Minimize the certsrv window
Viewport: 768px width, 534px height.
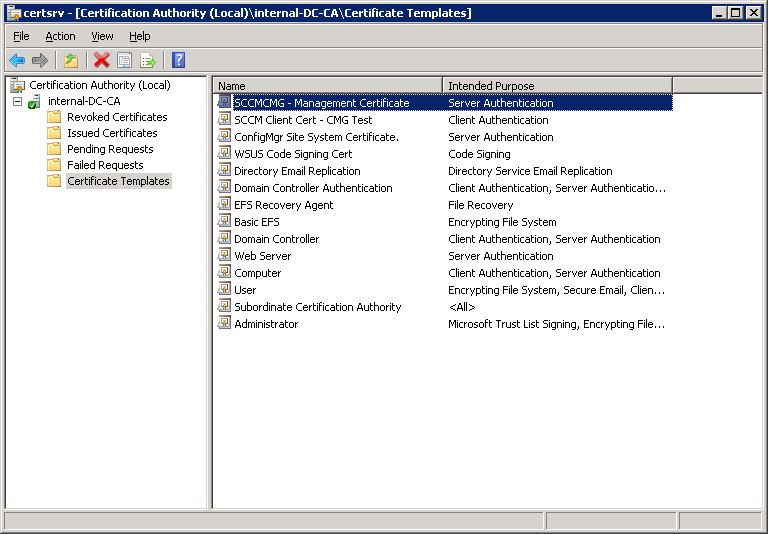pos(719,13)
